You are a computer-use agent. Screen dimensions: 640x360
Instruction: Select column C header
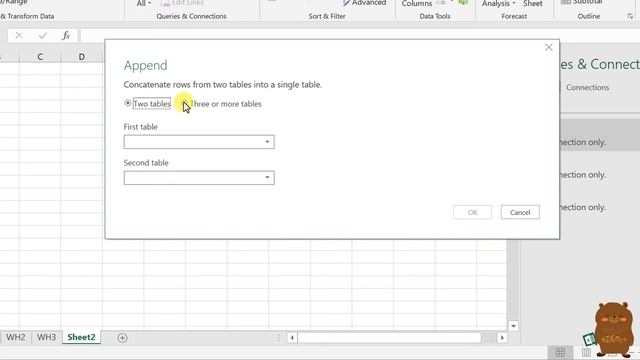click(40, 57)
